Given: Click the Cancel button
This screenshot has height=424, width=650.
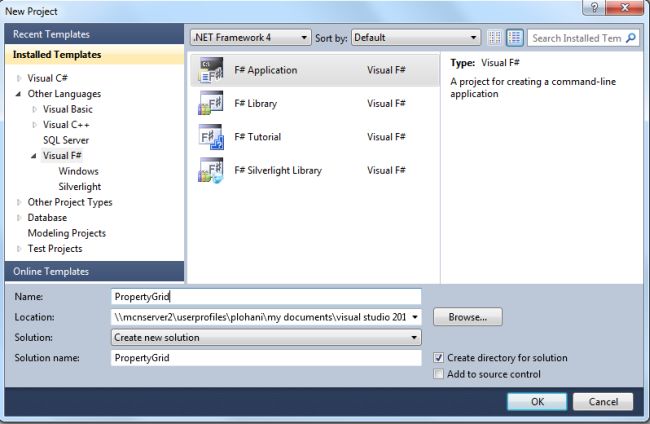Looking at the screenshot, I should (603, 402).
